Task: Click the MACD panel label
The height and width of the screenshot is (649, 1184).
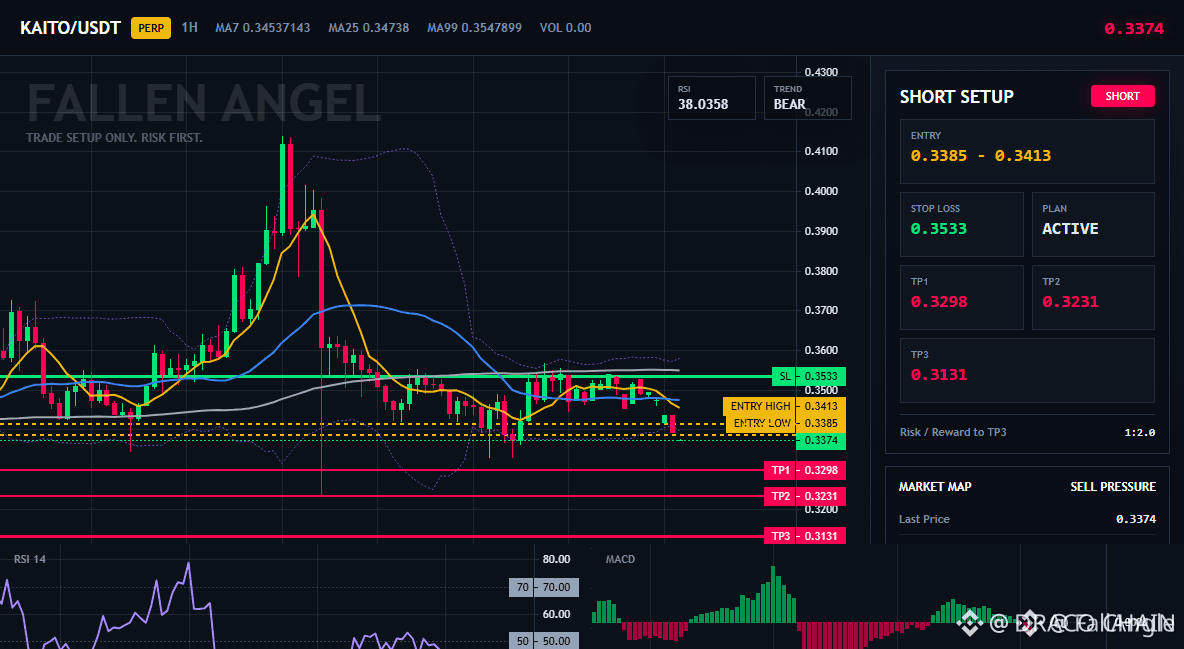Action: (x=620, y=559)
